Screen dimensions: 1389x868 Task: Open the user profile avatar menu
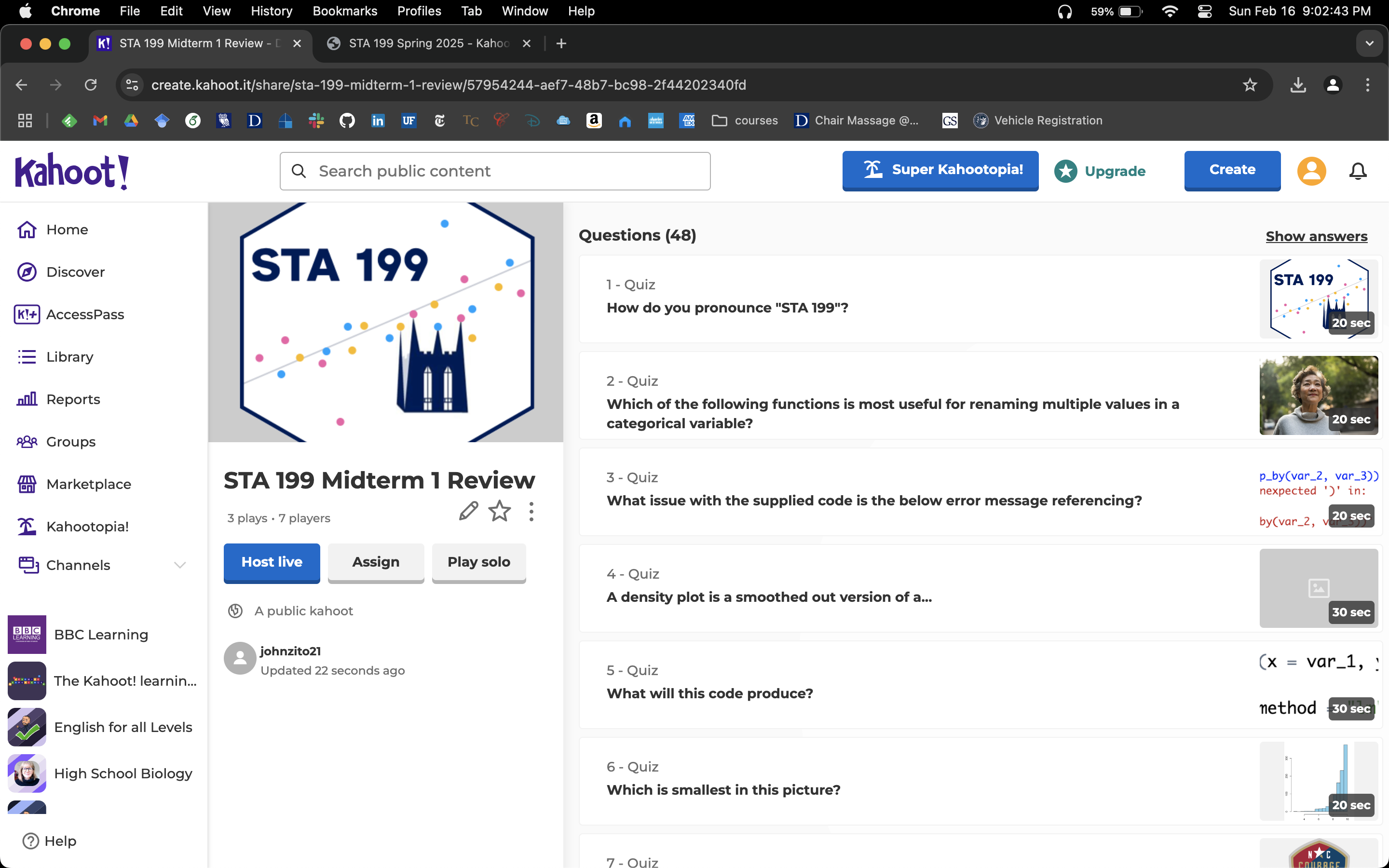[1311, 171]
